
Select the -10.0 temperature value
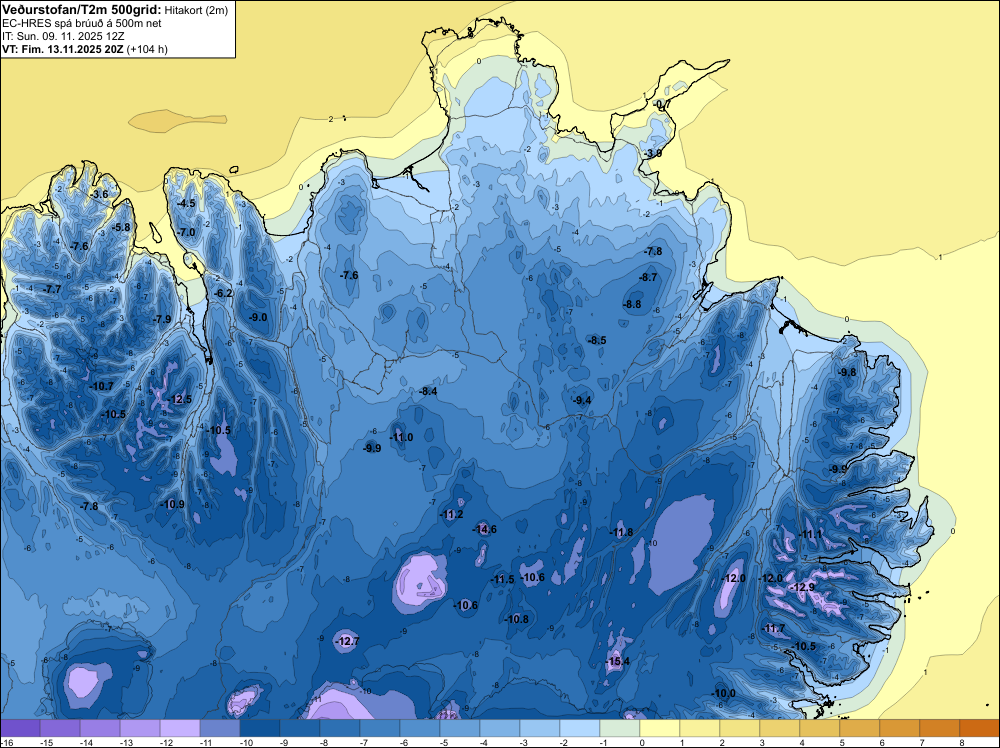[723, 694]
